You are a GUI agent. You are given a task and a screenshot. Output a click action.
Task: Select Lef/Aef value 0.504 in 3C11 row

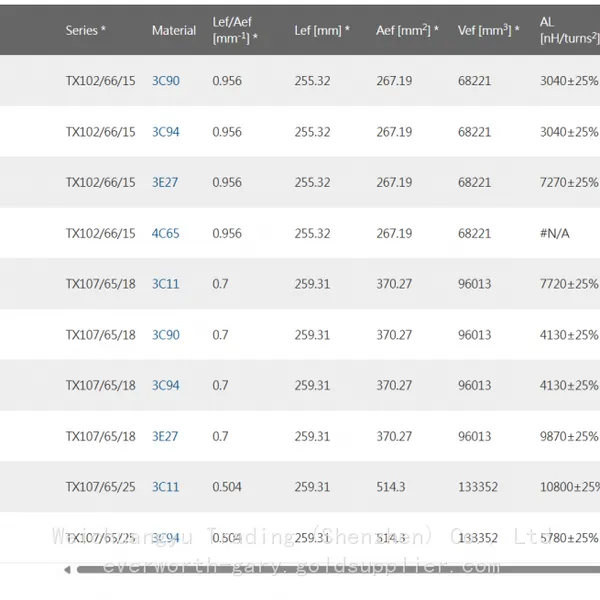[227, 487]
